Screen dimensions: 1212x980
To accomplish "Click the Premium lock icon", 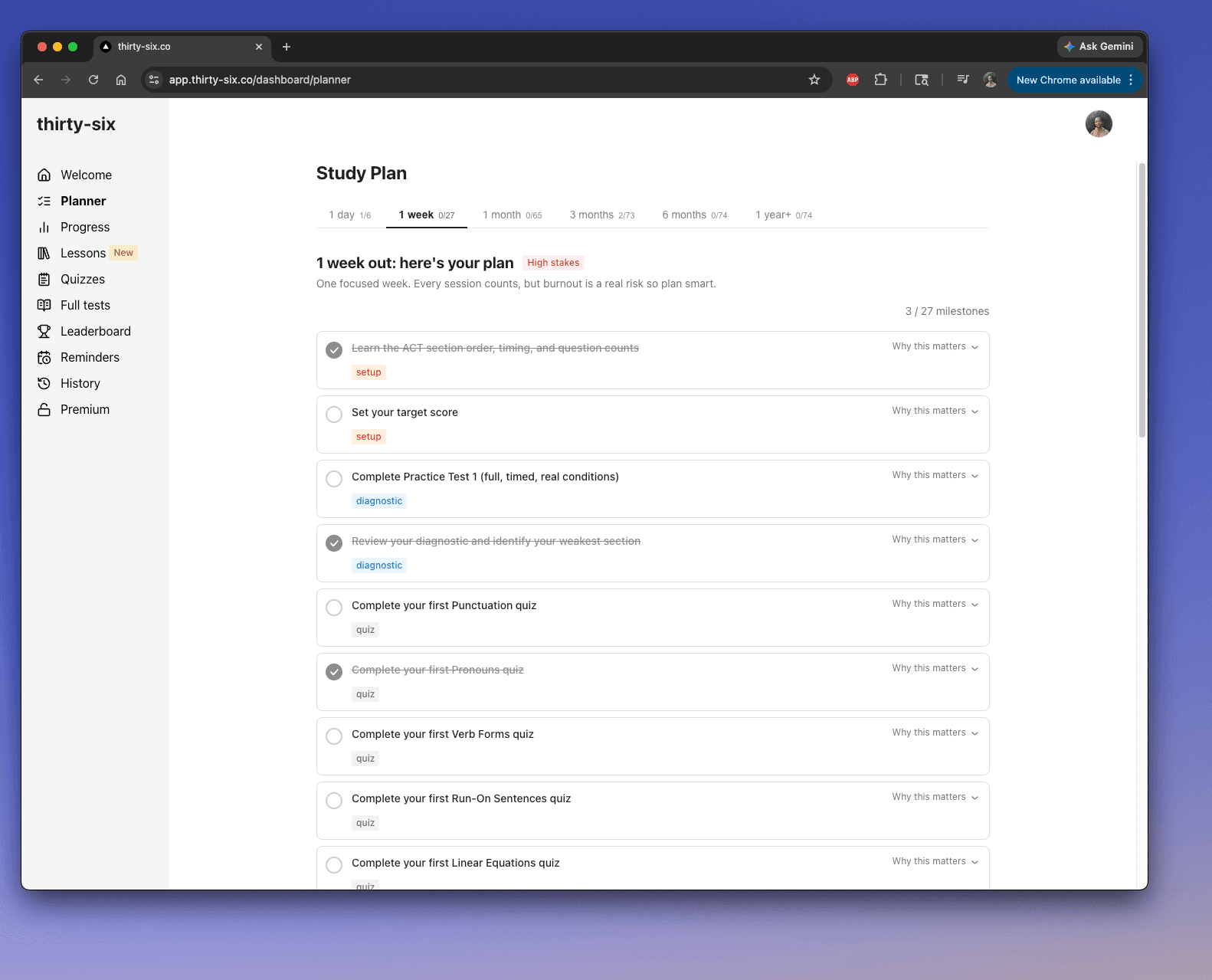I will click(44, 409).
